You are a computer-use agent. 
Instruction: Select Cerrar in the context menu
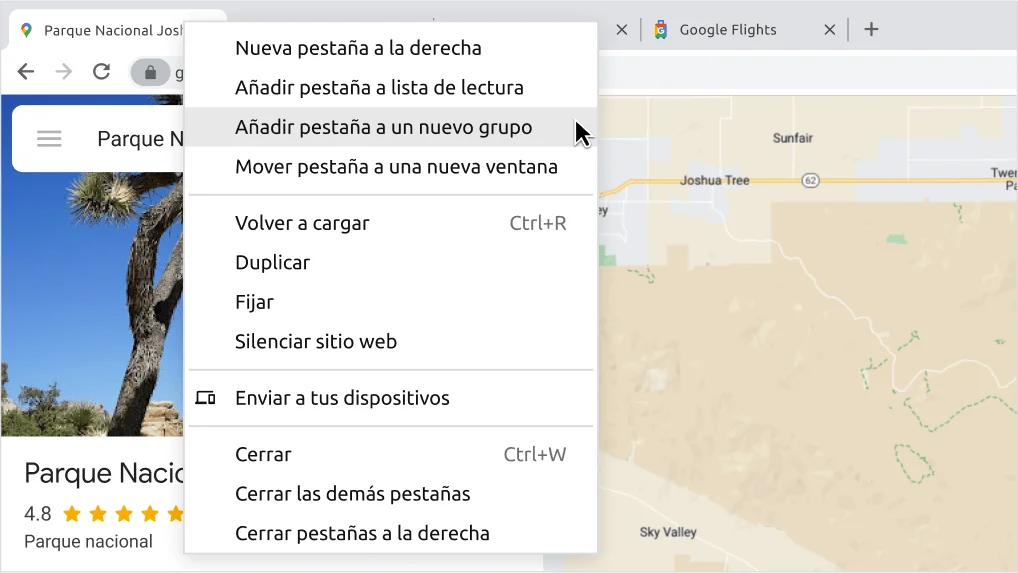pyautogui.click(x=390, y=454)
